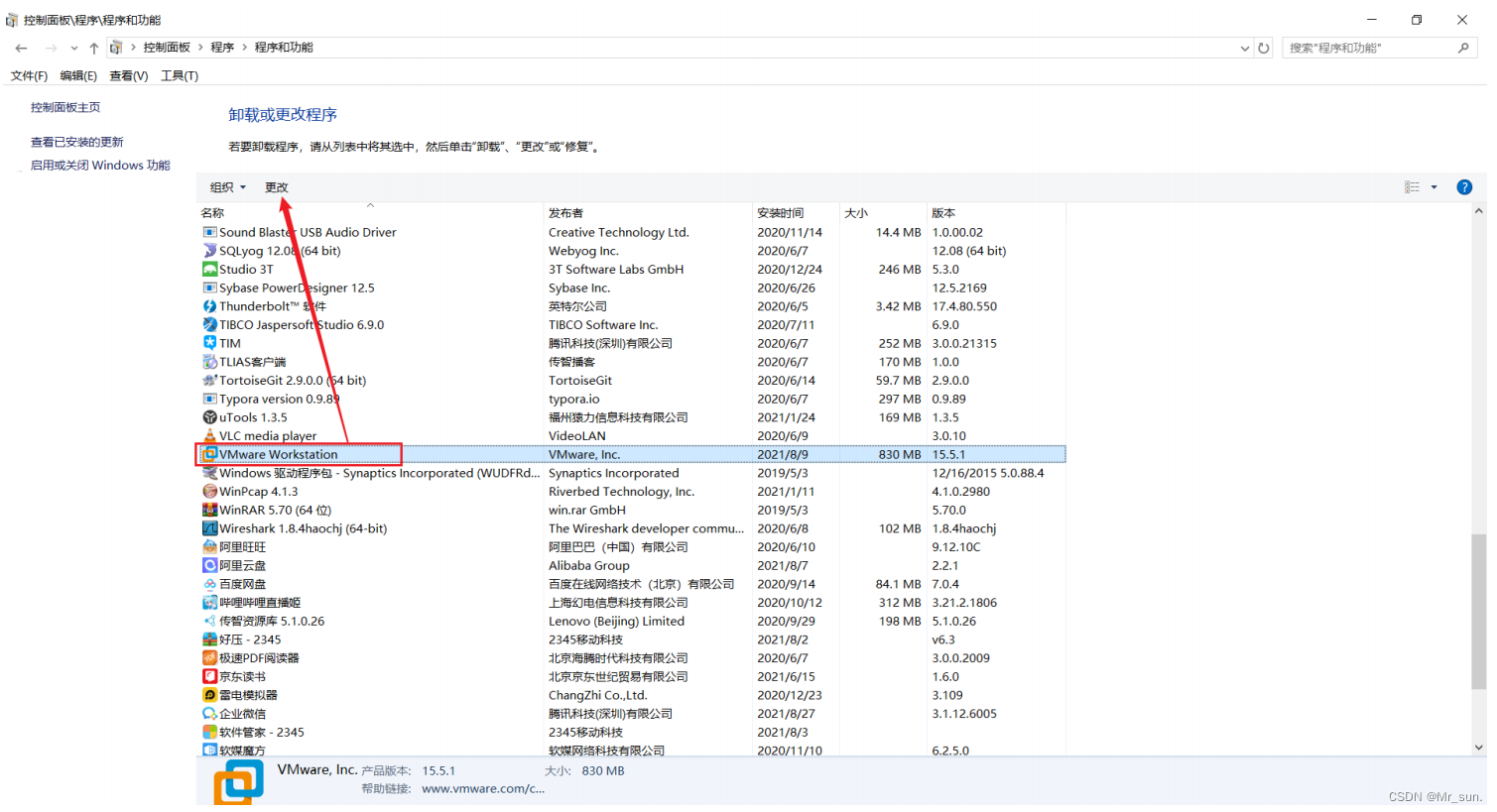The width and height of the screenshot is (1497, 812).
Task: Click the Typora version 0.9.89 icon
Action: coord(209,399)
